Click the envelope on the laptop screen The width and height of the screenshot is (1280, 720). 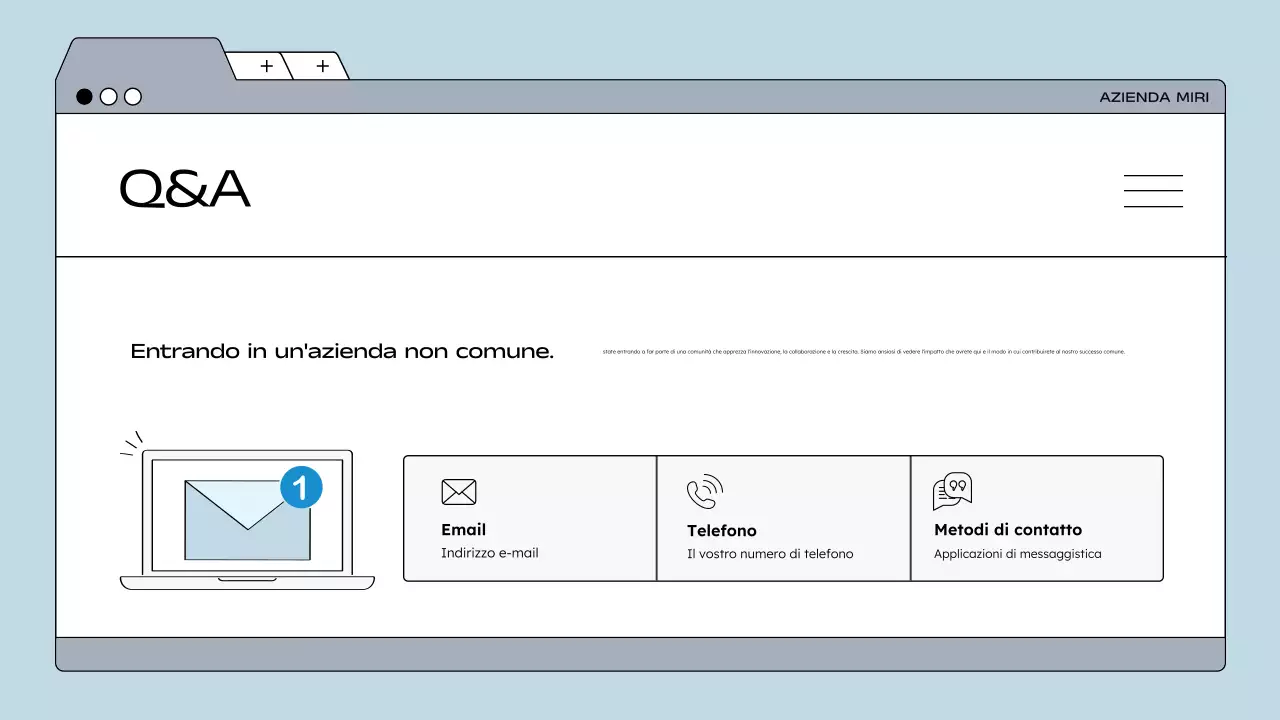click(x=247, y=520)
